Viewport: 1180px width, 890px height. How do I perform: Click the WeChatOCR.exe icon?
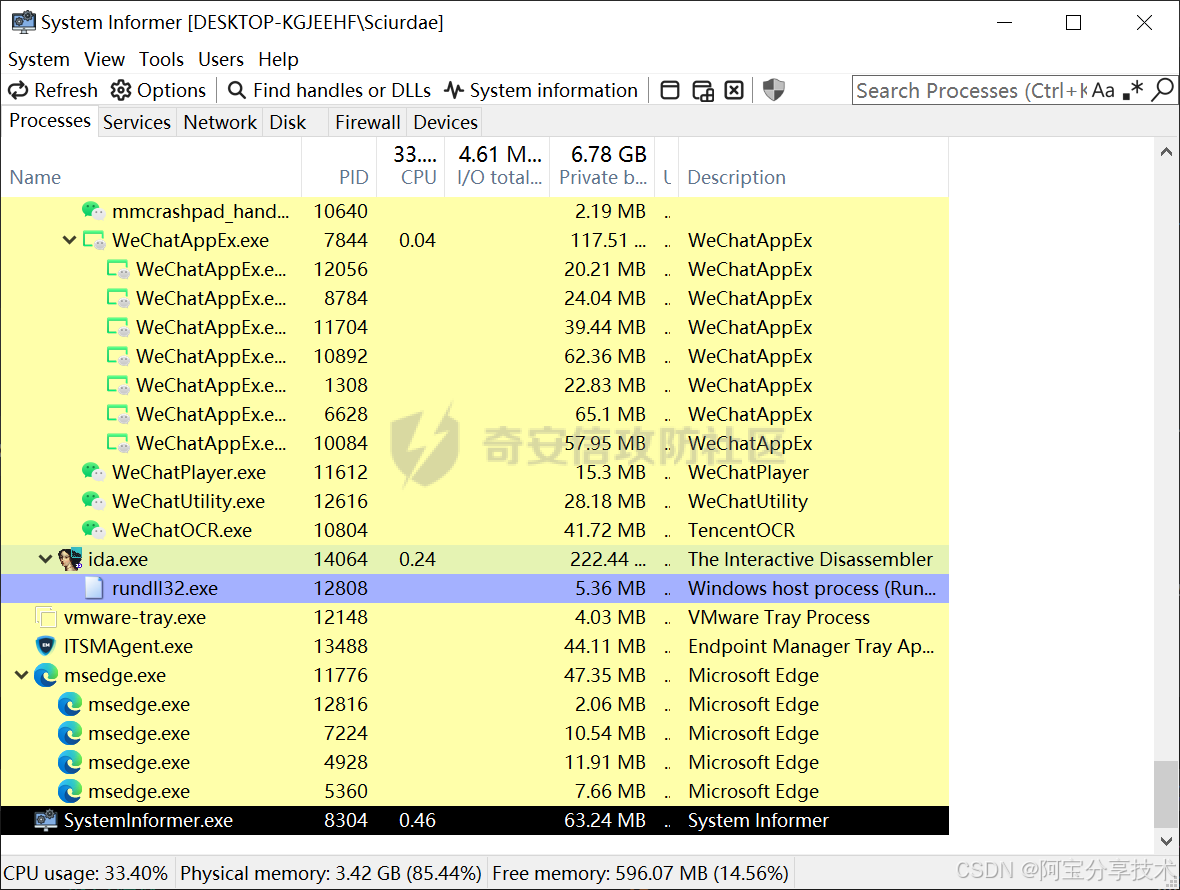pyautogui.click(x=93, y=530)
